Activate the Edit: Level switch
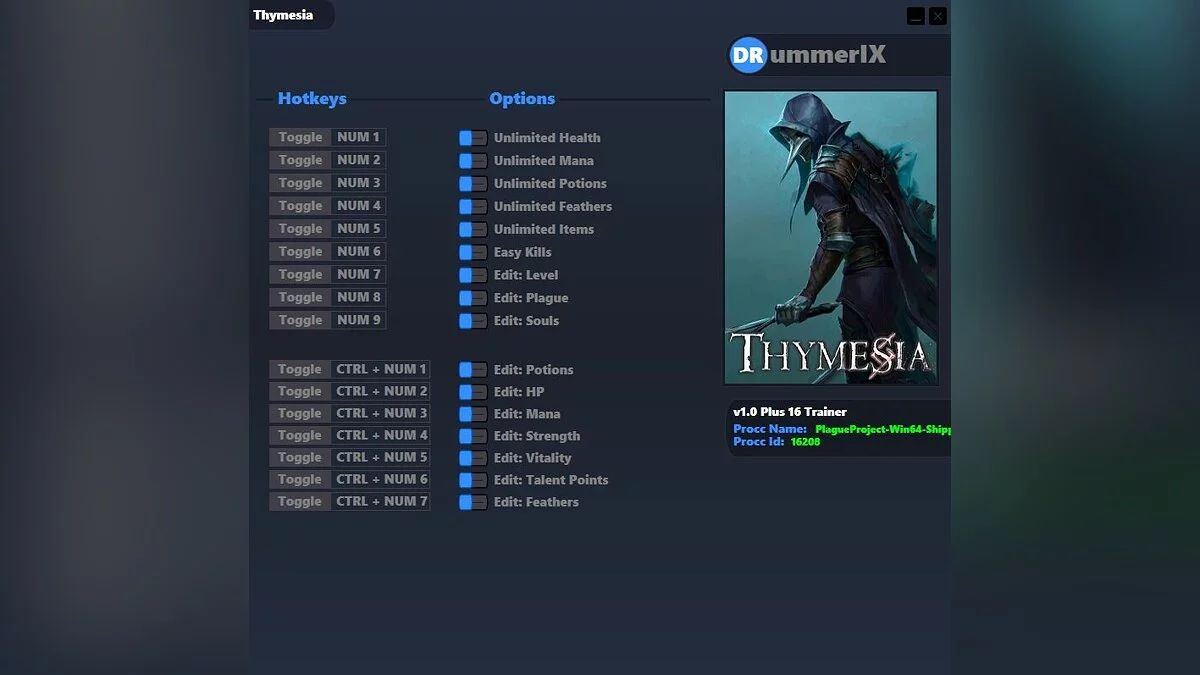The width and height of the screenshot is (1200, 675). click(471, 274)
